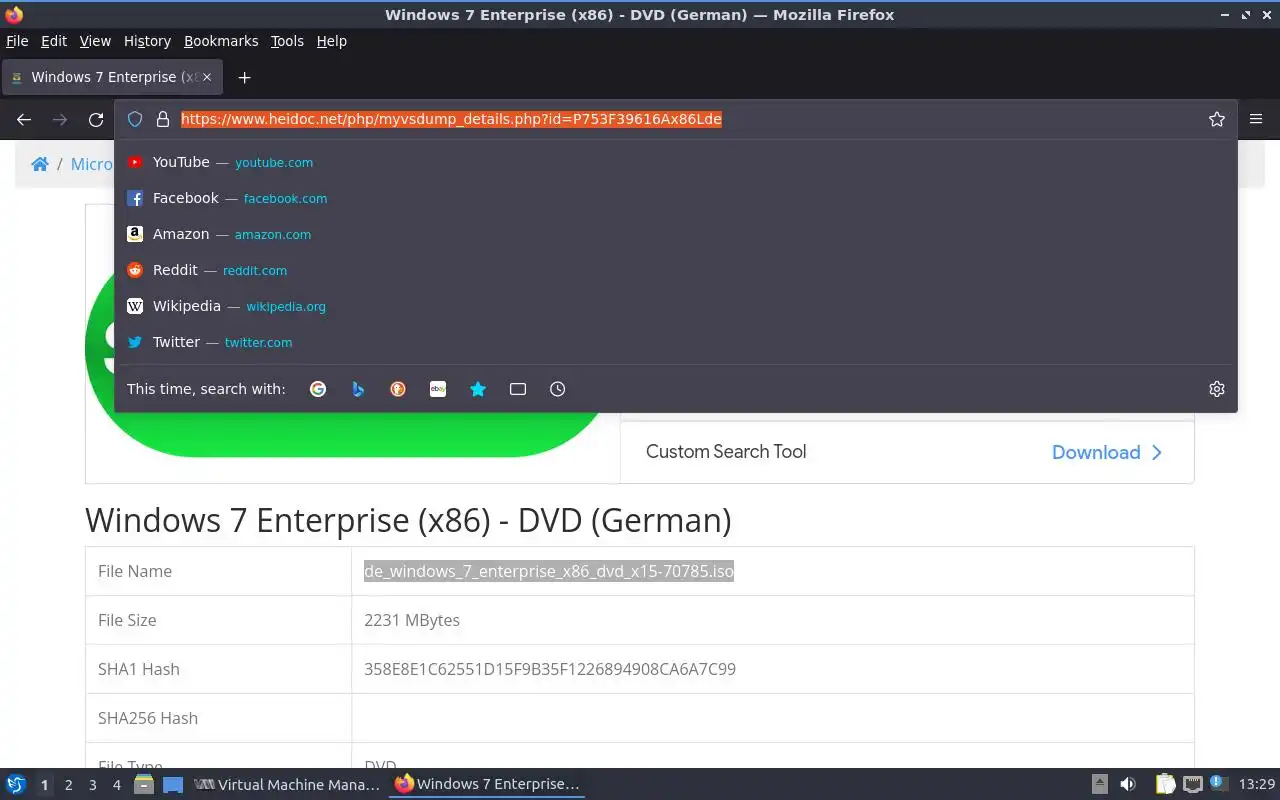The height and width of the screenshot is (800, 1280).
Task: Click the highlighted URL in address bar
Action: click(451, 119)
